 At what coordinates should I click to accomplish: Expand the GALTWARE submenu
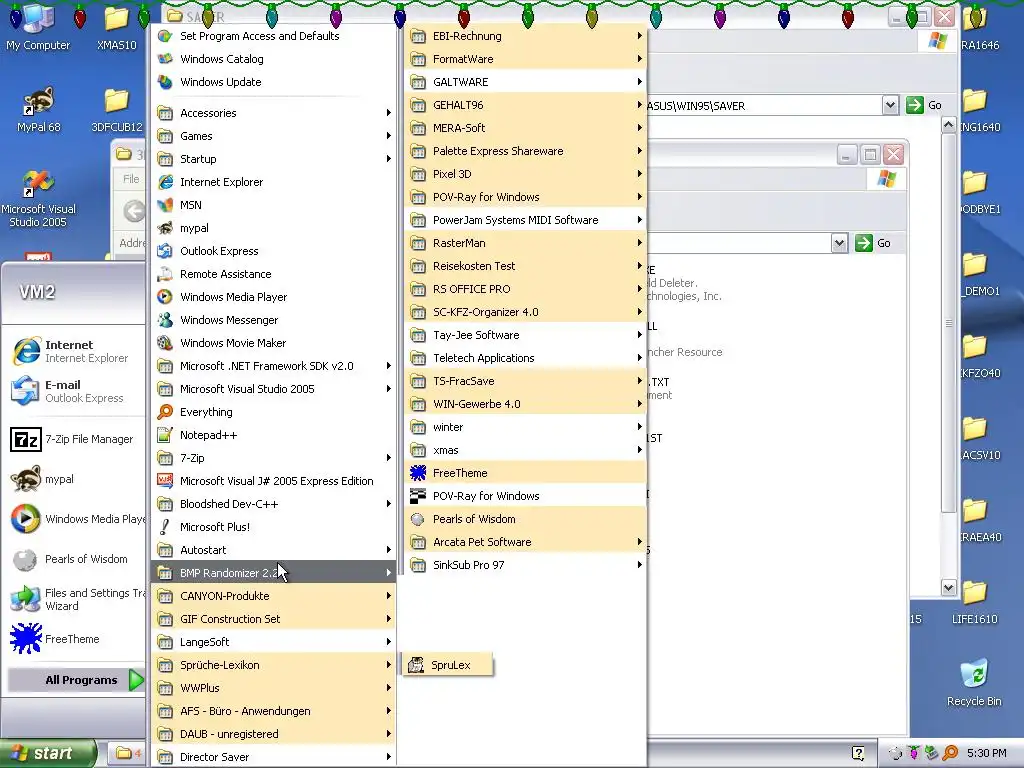[x=526, y=82]
